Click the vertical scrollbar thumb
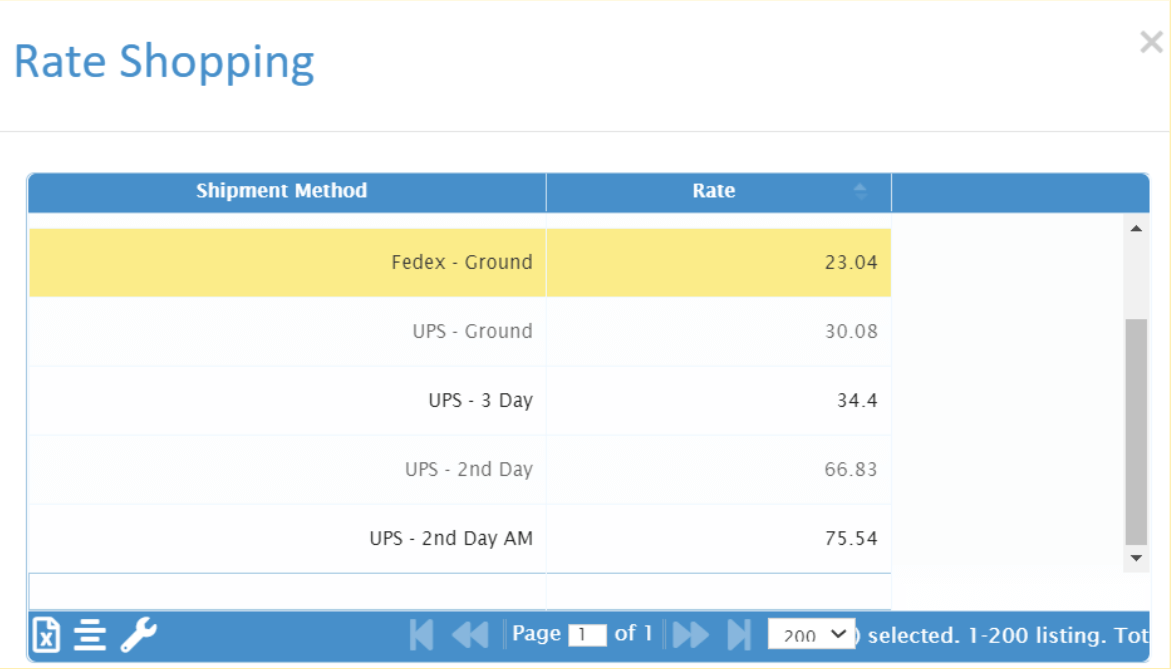The image size is (1171, 669). (1136, 432)
